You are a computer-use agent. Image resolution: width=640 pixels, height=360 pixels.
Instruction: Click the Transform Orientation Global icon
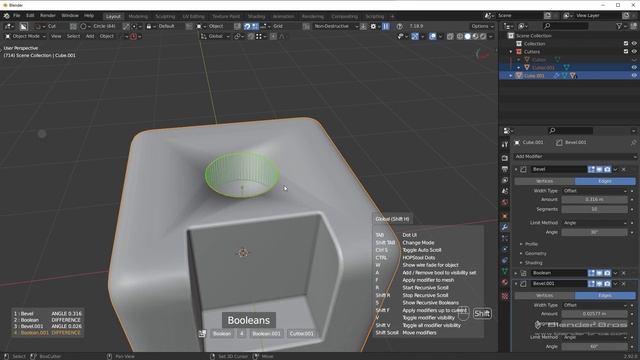(203, 36)
